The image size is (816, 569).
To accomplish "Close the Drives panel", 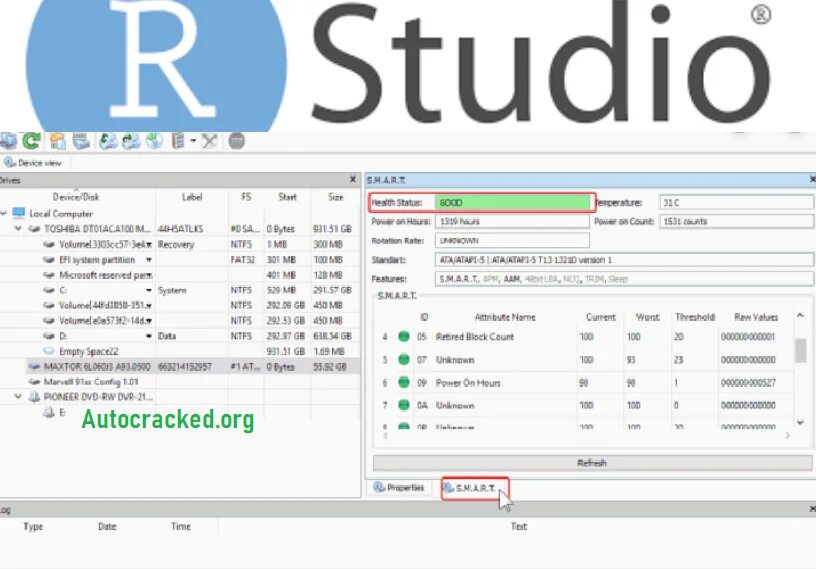I will [x=352, y=179].
